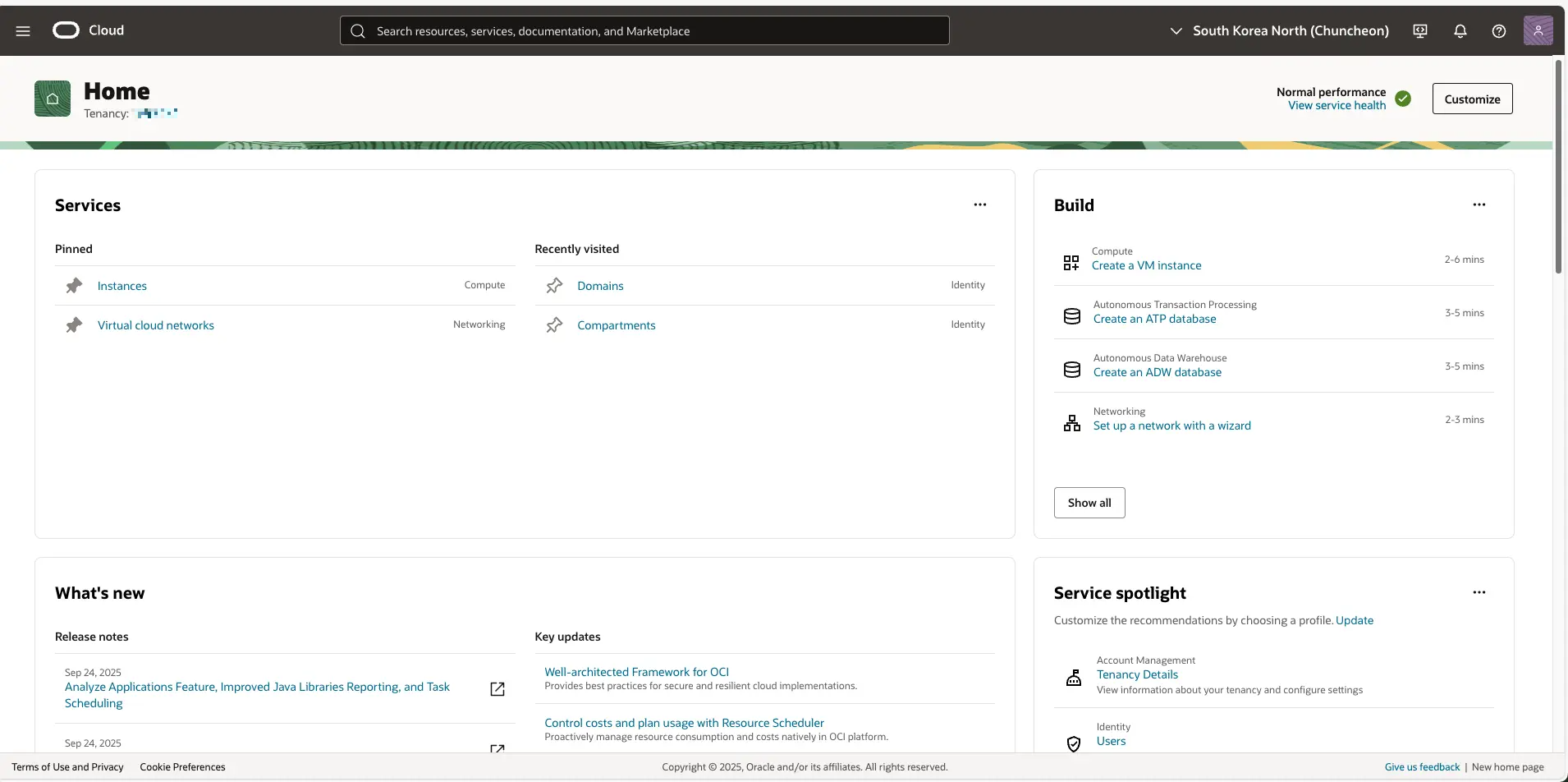Focus the search resources input field
This screenshot has height=782, width=1568.
[x=644, y=31]
